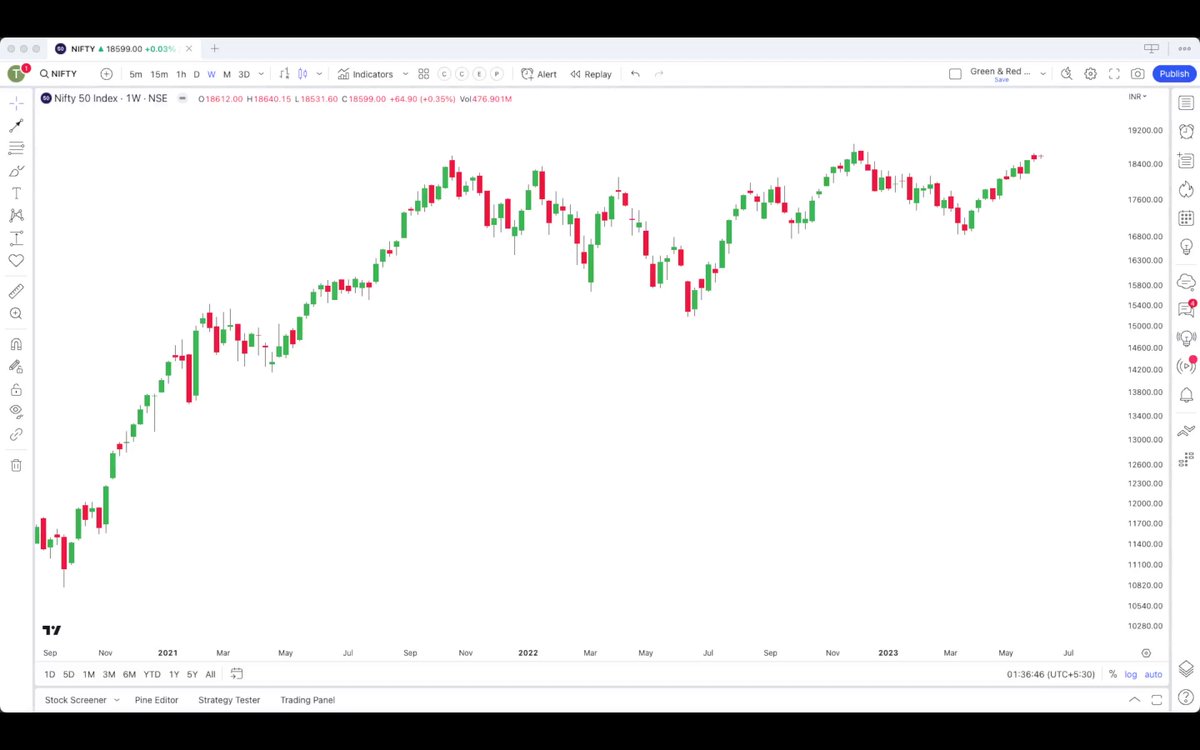1200x750 pixels.
Task: Collapse the legend with minus toggle
Action: point(182,98)
